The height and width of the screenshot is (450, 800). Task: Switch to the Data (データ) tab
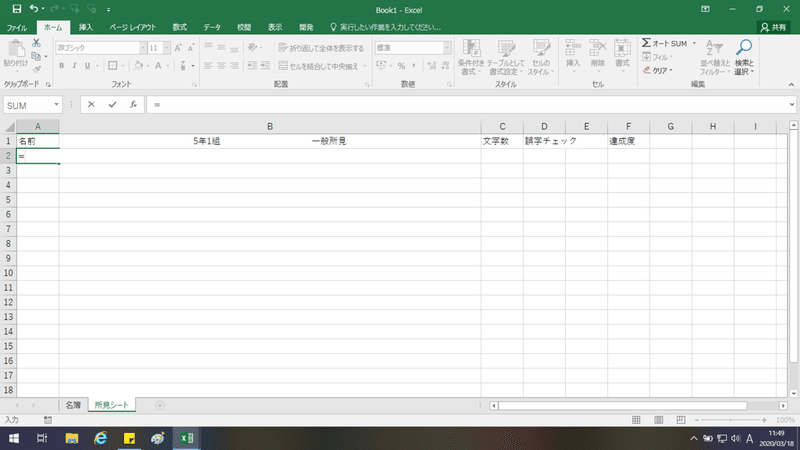click(x=212, y=27)
